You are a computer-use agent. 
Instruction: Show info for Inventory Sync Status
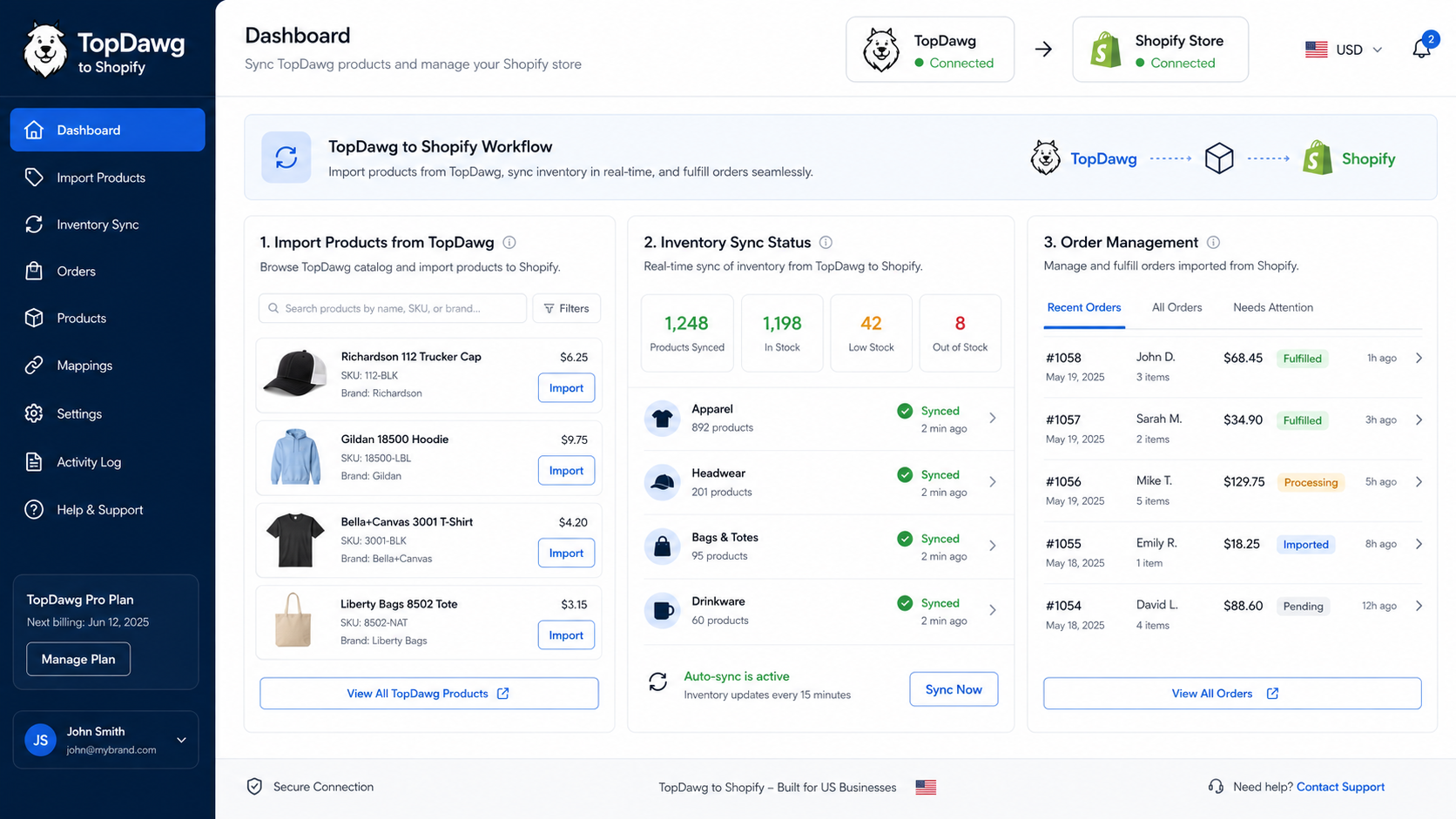point(826,243)
